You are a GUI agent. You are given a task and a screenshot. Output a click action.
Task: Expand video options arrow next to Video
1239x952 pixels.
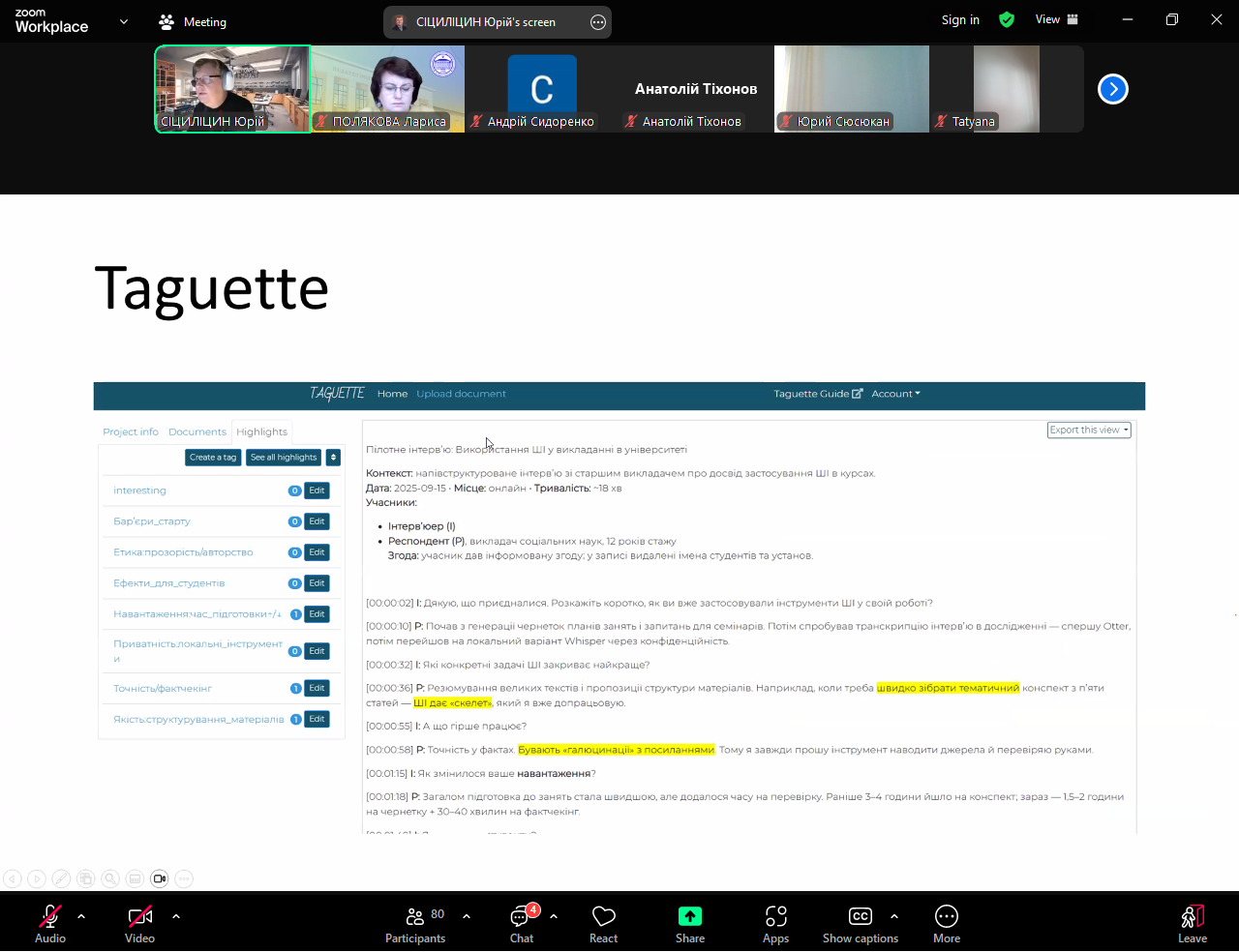(x=176, y=915)
